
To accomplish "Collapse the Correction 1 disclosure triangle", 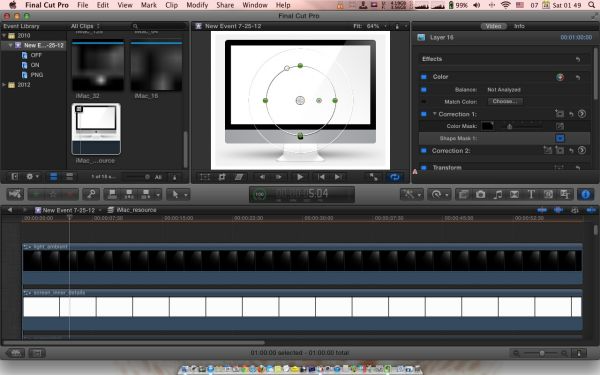I will [435, 114].
